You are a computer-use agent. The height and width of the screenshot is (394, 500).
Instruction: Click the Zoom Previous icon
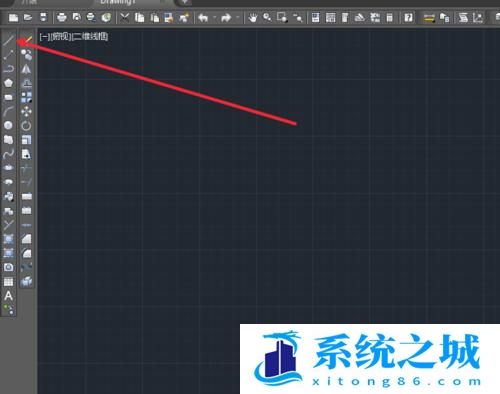click(297, 17)
